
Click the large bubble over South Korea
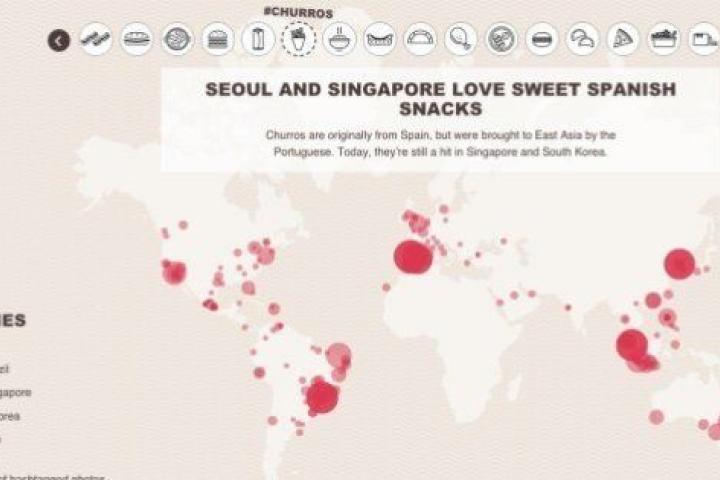coord(679,264)
